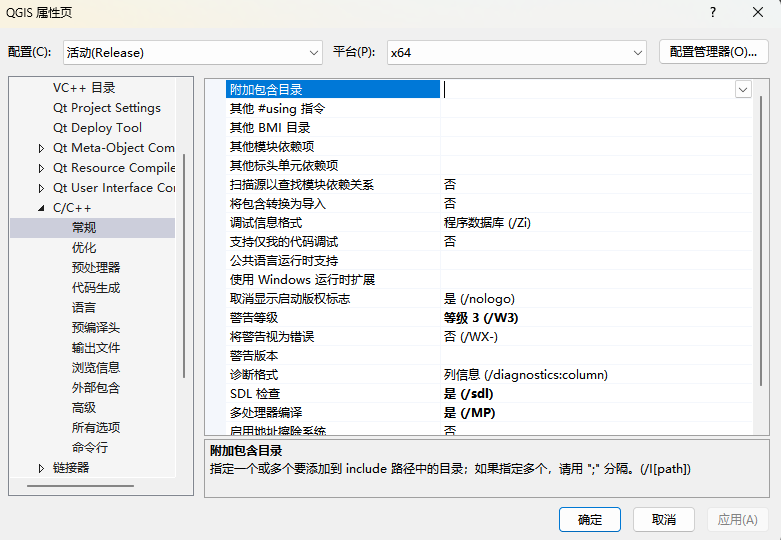Select the SDL 检查 property
This screenshot has width=781, height=540.
click(x=255, y=394)
